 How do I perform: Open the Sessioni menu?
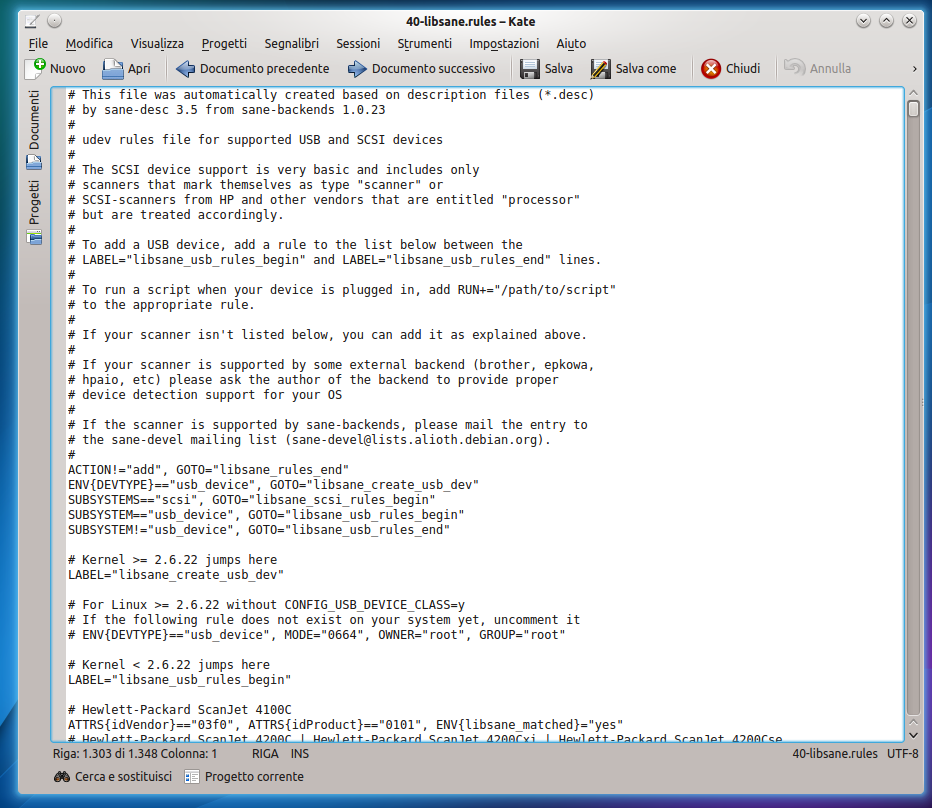(356, 43)
